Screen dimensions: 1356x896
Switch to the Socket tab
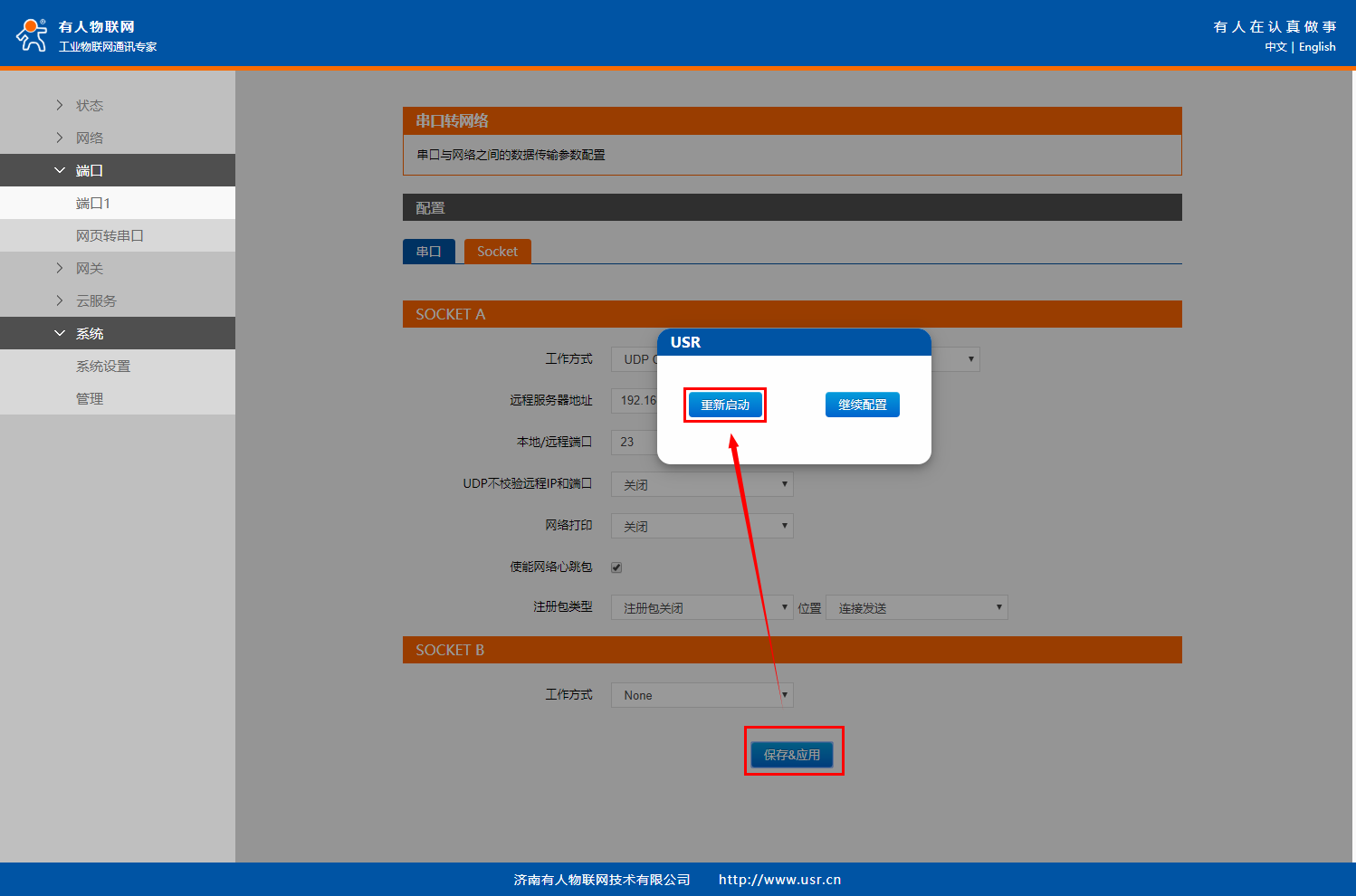(497, 252)
